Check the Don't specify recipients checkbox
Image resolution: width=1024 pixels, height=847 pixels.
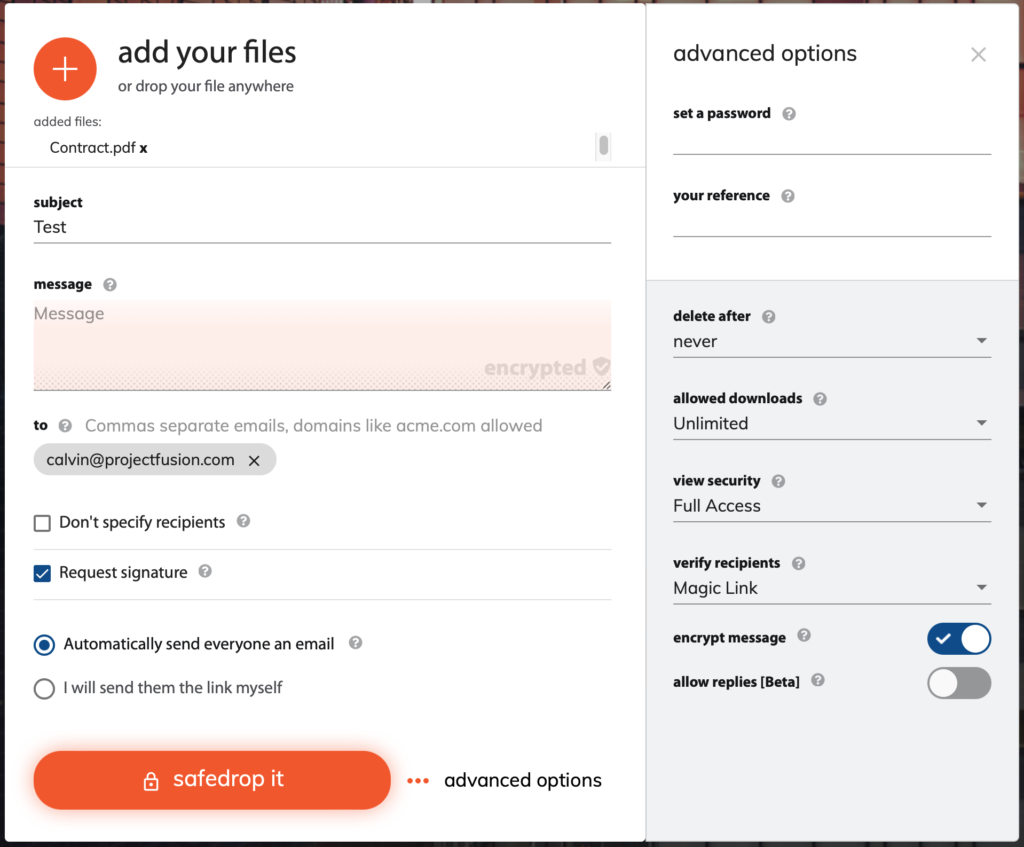(42, 523)
